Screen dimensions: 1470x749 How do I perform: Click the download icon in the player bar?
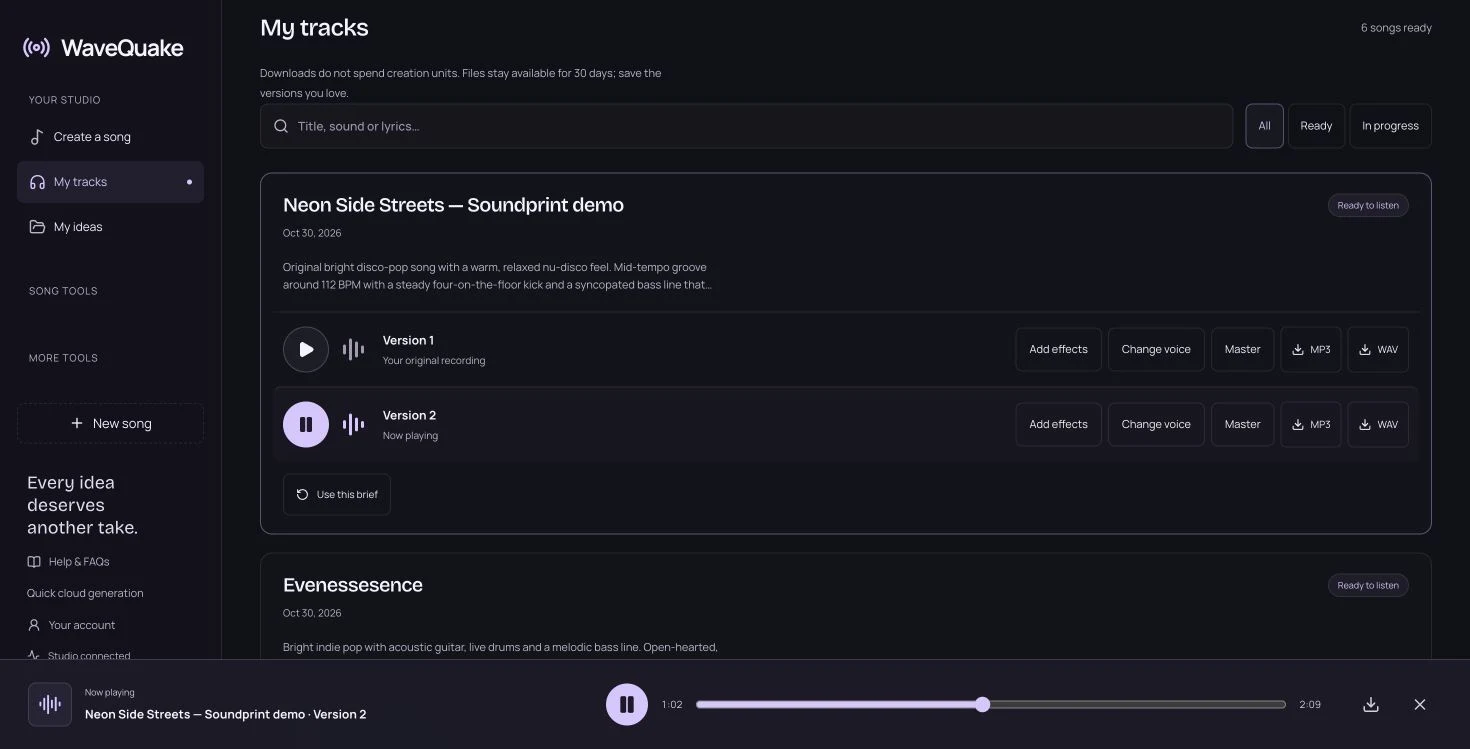(x=1371, y=704)
